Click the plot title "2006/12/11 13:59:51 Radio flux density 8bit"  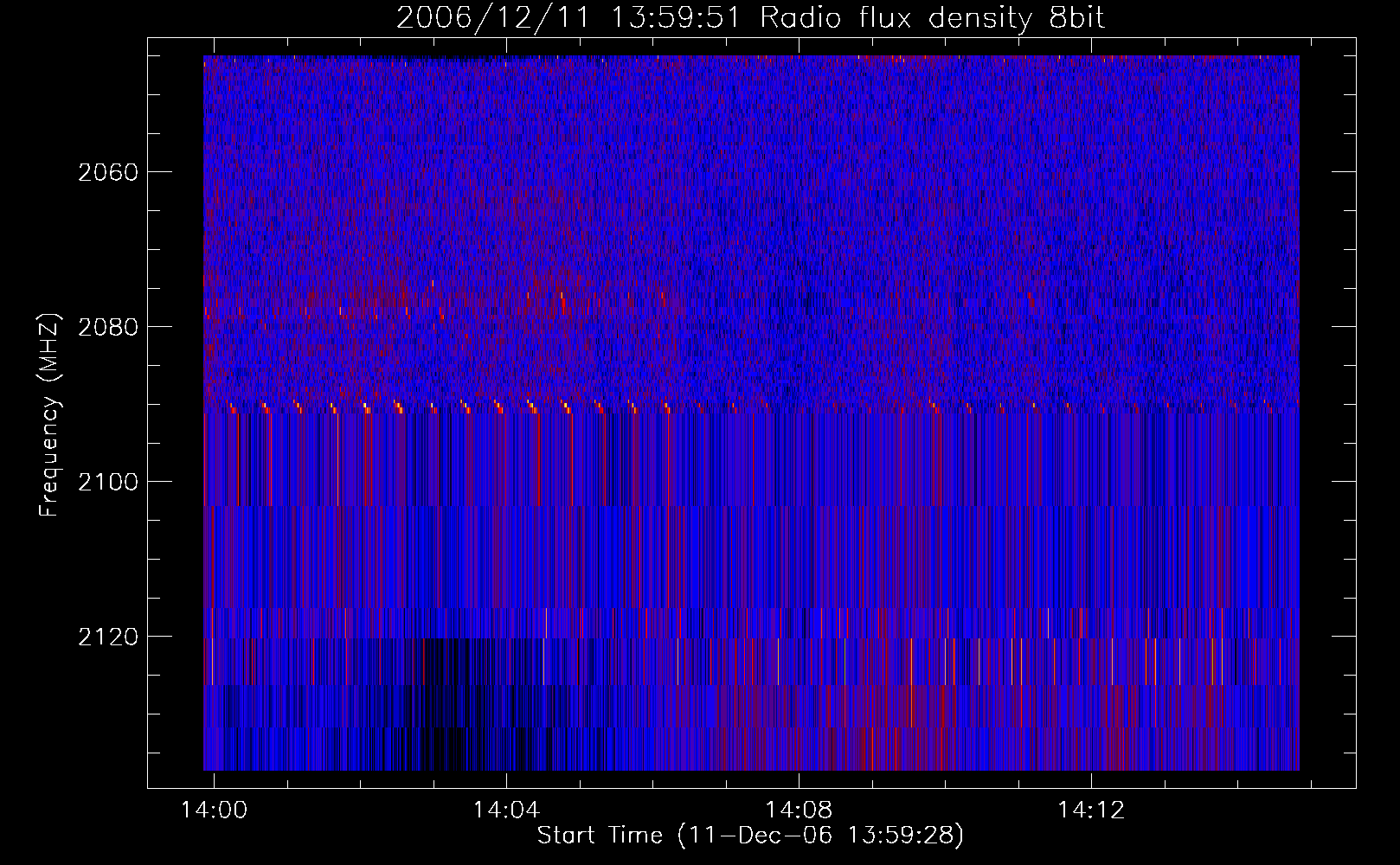tap(751, 17)
